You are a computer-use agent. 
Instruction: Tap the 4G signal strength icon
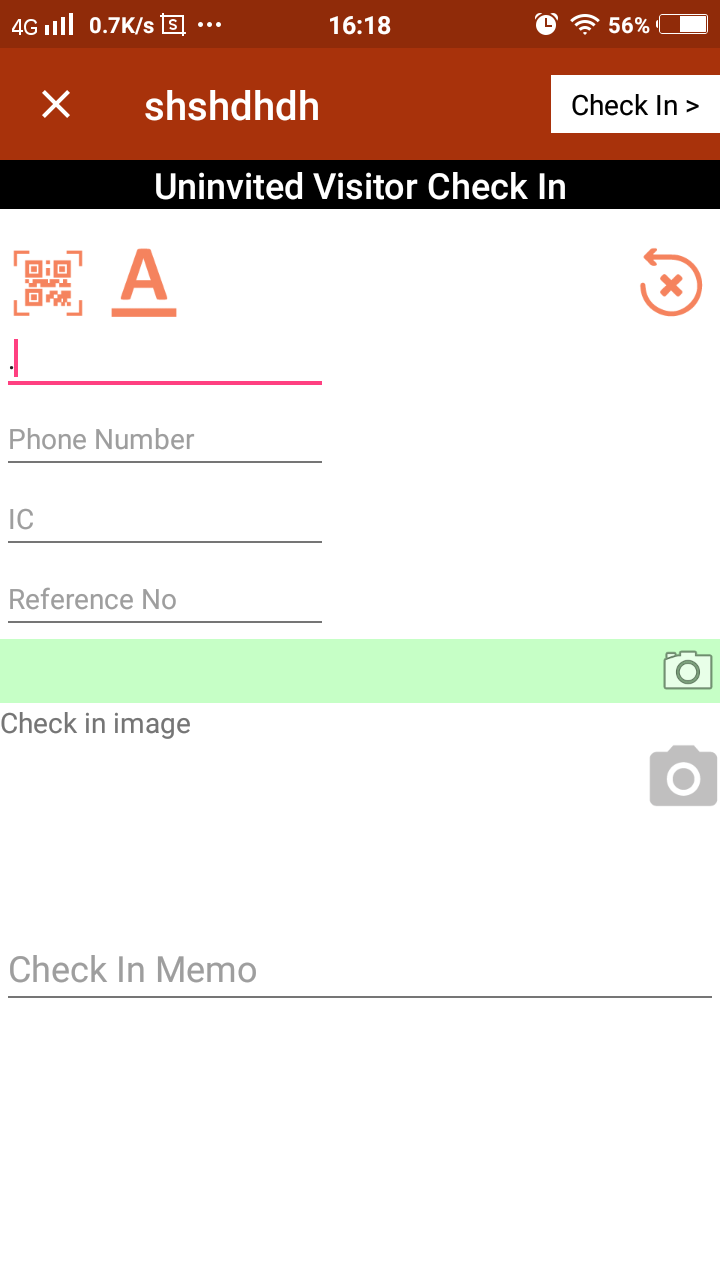[x=43, y=25]
